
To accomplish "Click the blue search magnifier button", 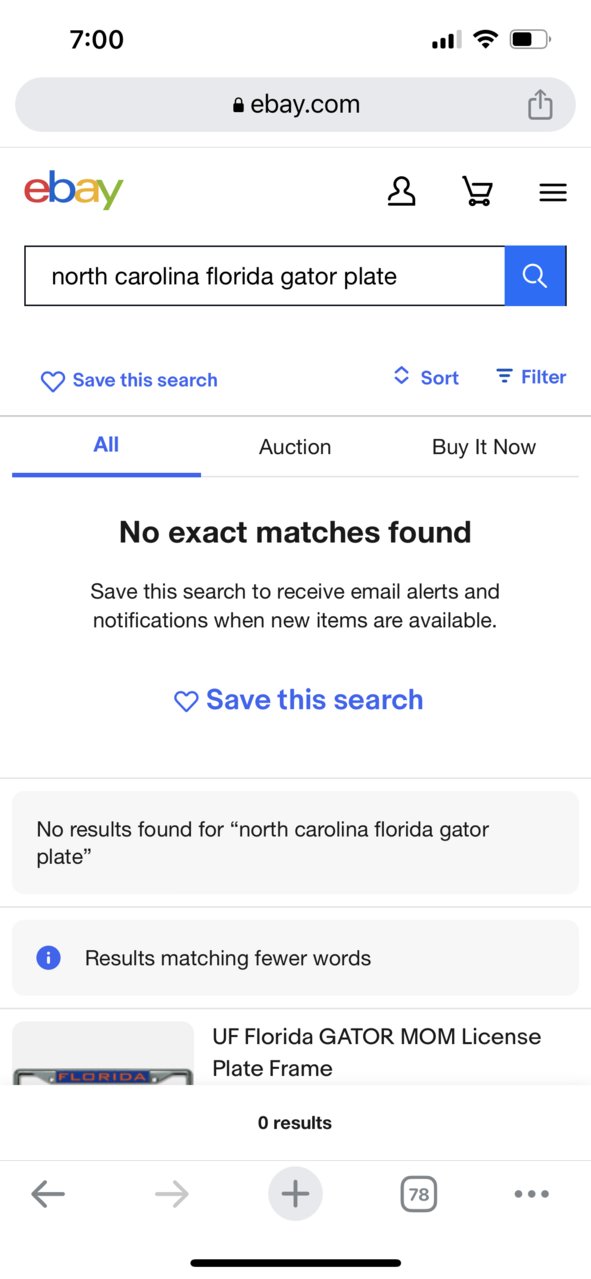I will click(x=535, y=276).
